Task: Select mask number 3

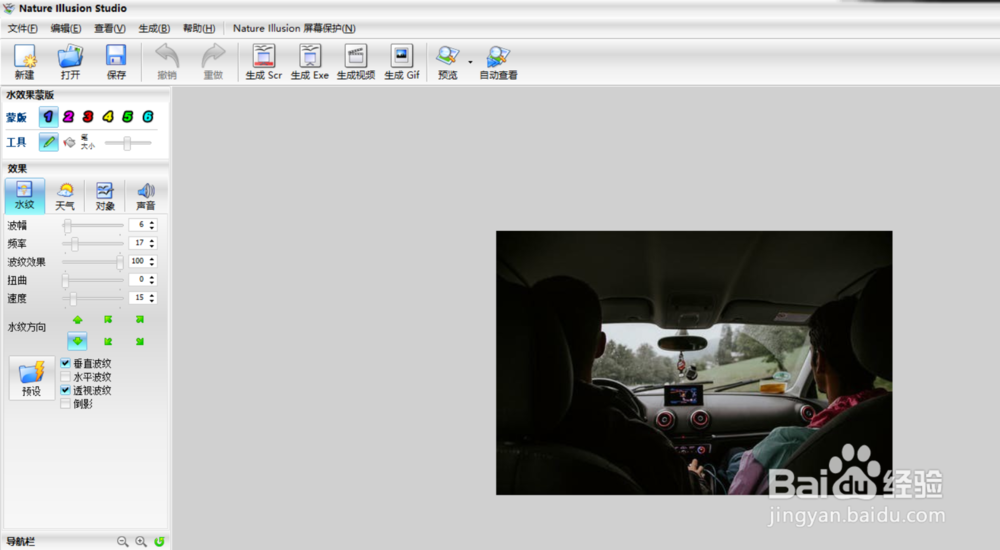Action: point(88,117)
